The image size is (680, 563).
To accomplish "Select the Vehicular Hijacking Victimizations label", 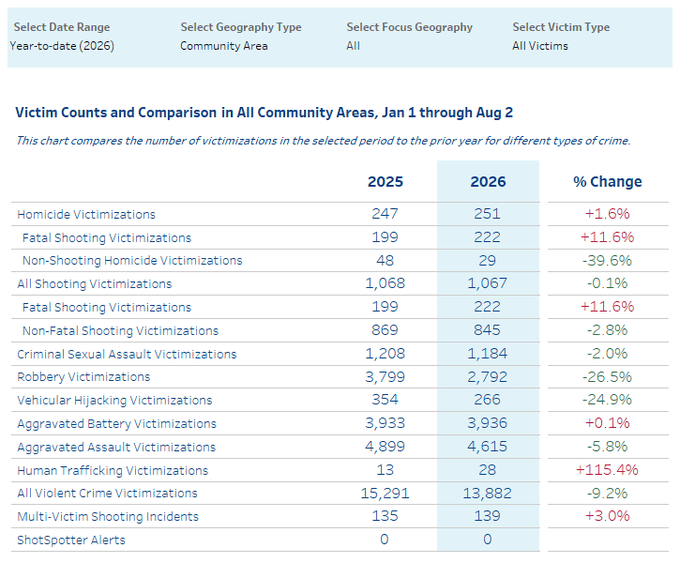I will pos(114,400).
